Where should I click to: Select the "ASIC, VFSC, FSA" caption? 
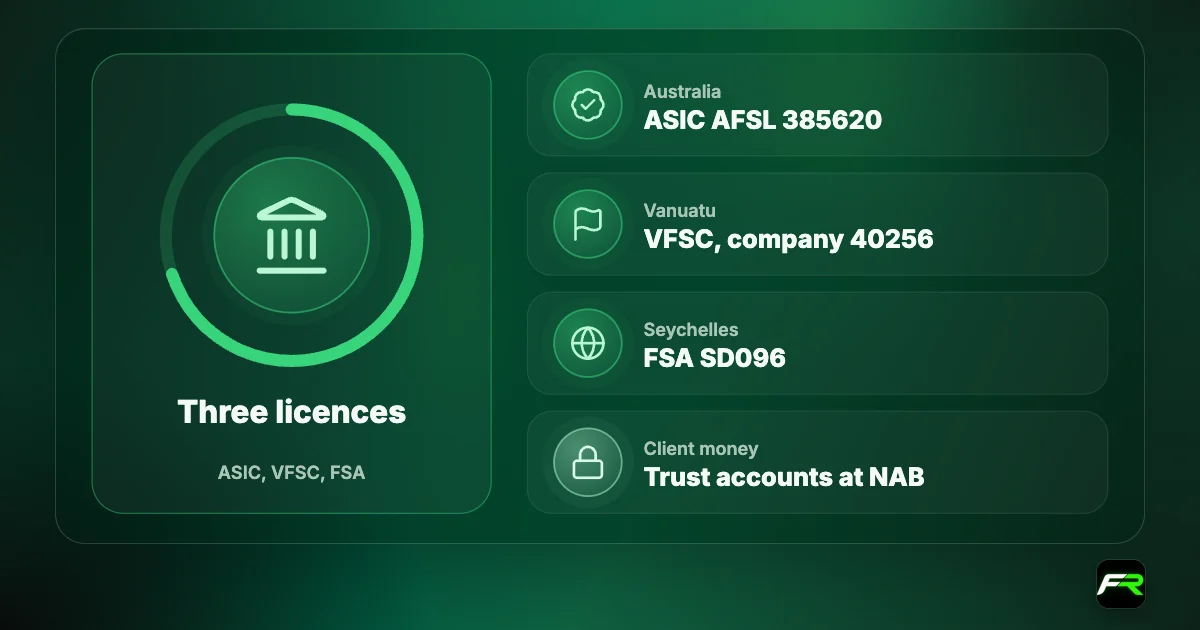click(x=292, y=473)
